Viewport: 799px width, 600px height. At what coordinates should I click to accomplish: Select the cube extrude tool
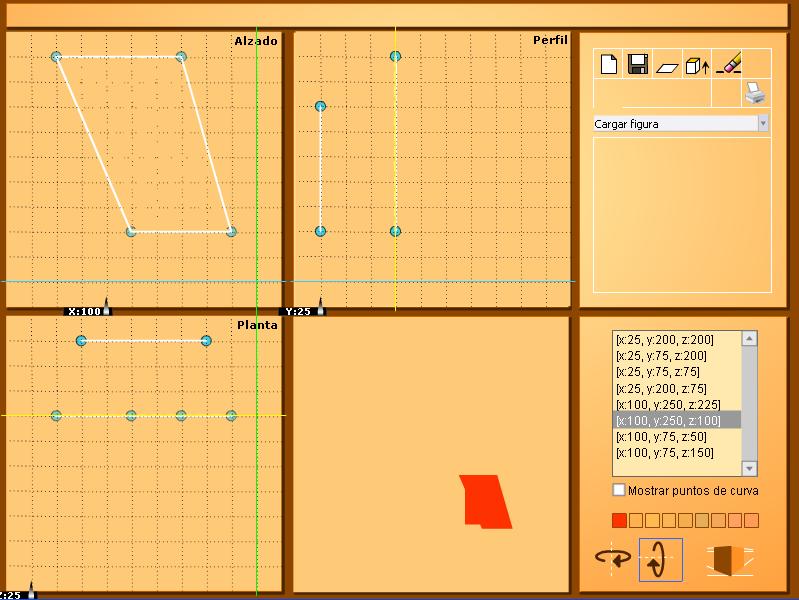point(697,66)
